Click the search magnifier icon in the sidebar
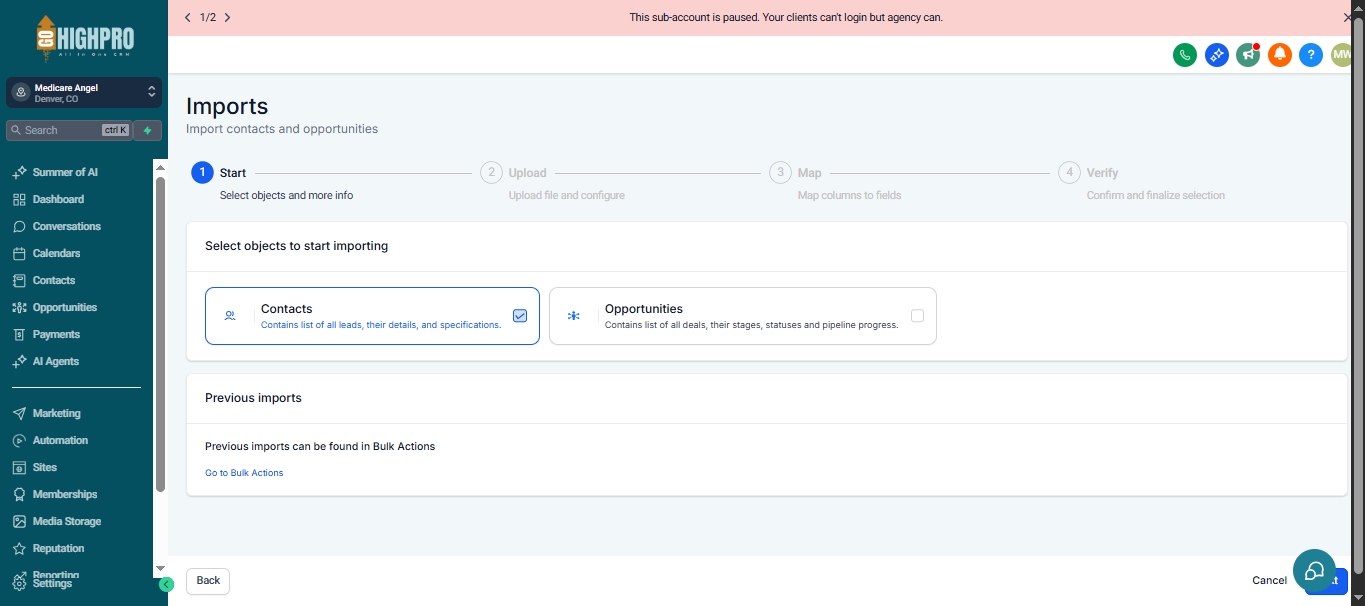The image size is (1365, 606). click(16, 130)
